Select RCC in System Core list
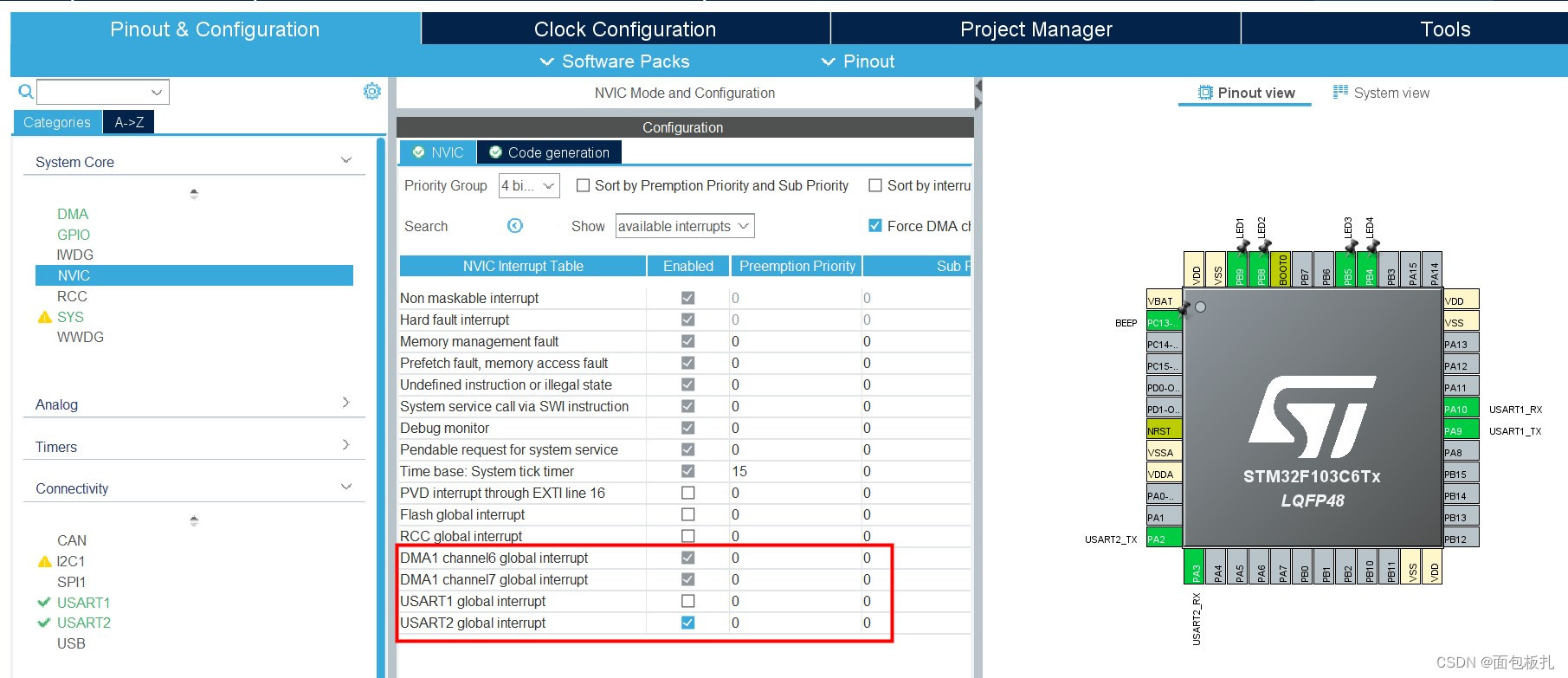Image resolution: width=1568 pixels, height=678 pixels. 72,296
